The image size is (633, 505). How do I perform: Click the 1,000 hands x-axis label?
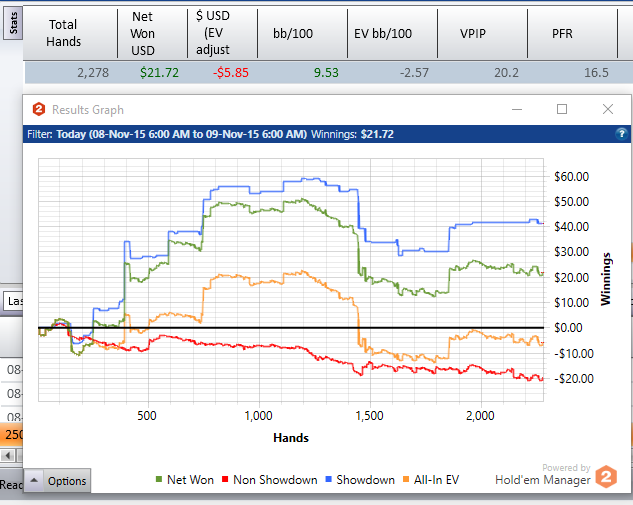(258, 415)
